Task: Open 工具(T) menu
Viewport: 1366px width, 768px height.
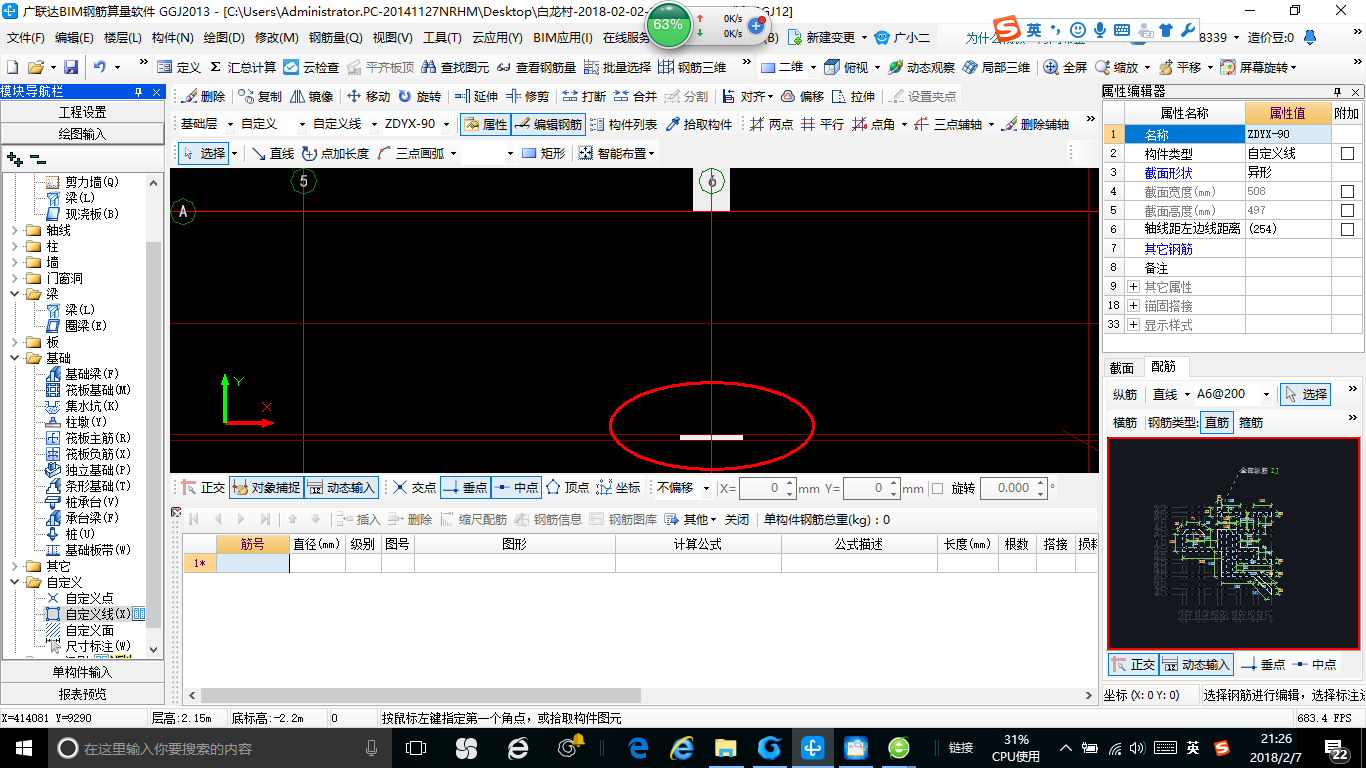Action: 442,38
